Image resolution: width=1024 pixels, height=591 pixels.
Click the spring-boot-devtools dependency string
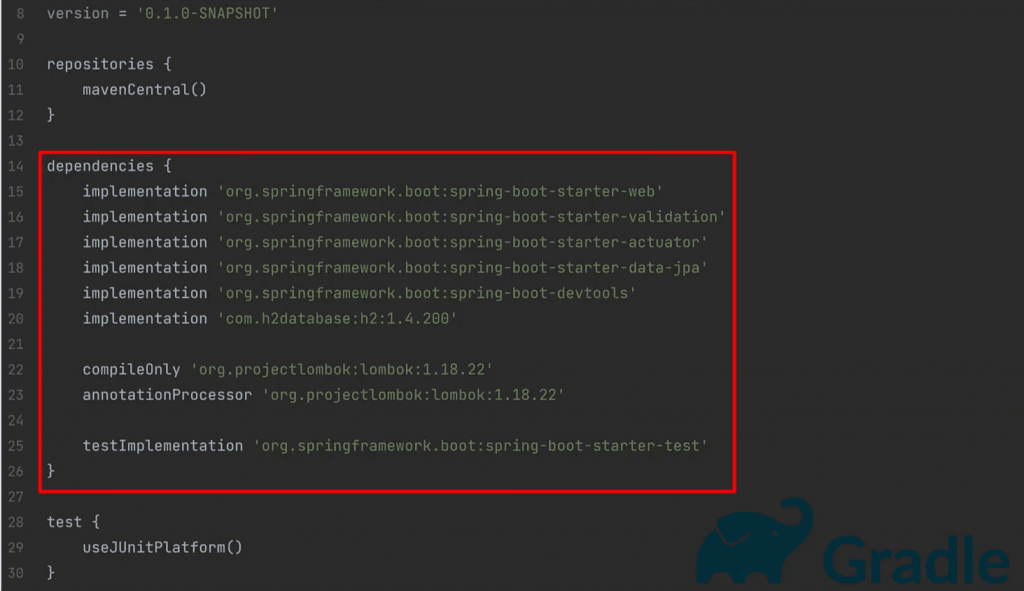click(427, 293)
